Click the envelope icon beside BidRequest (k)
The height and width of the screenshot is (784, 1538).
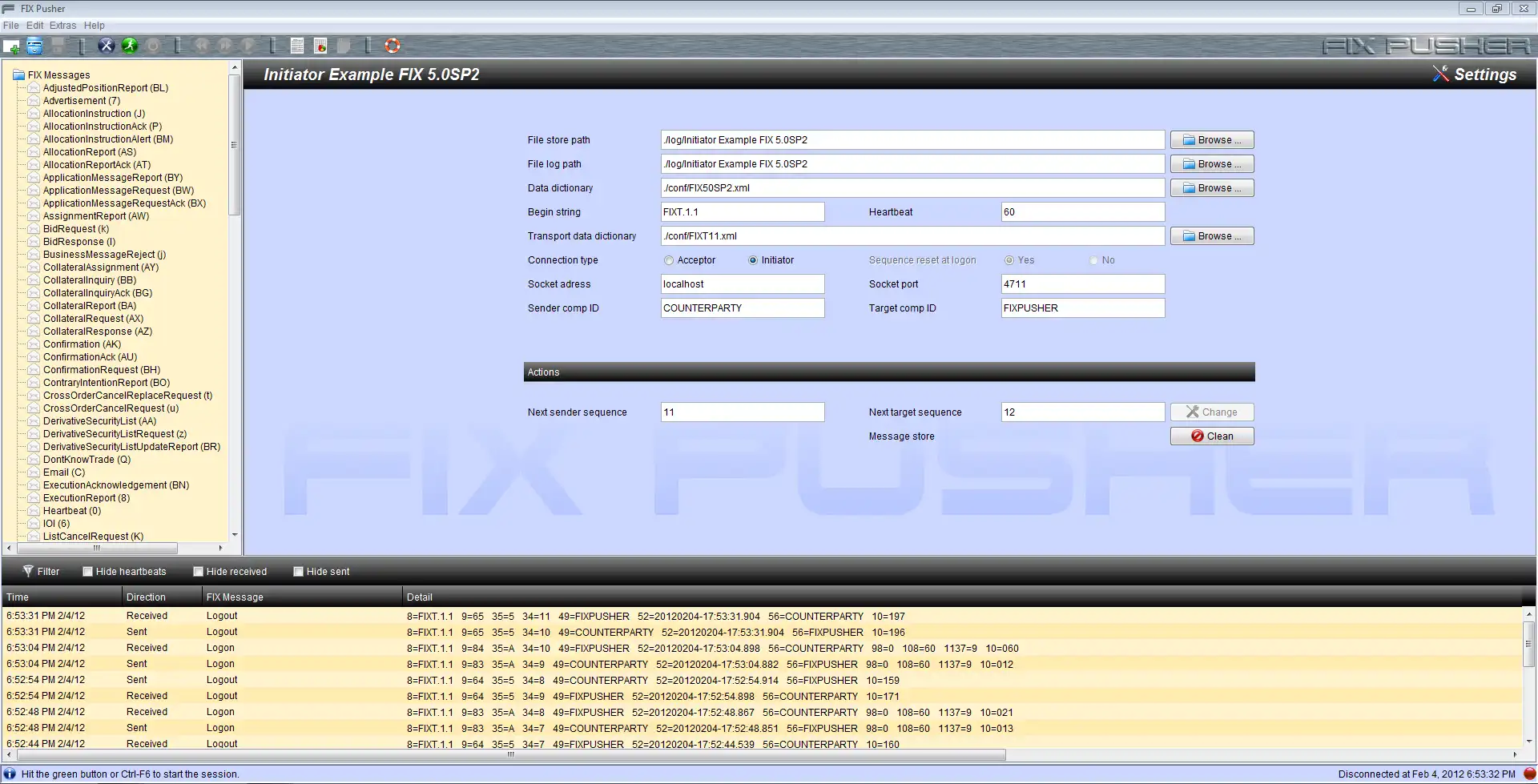pos(34,229)
